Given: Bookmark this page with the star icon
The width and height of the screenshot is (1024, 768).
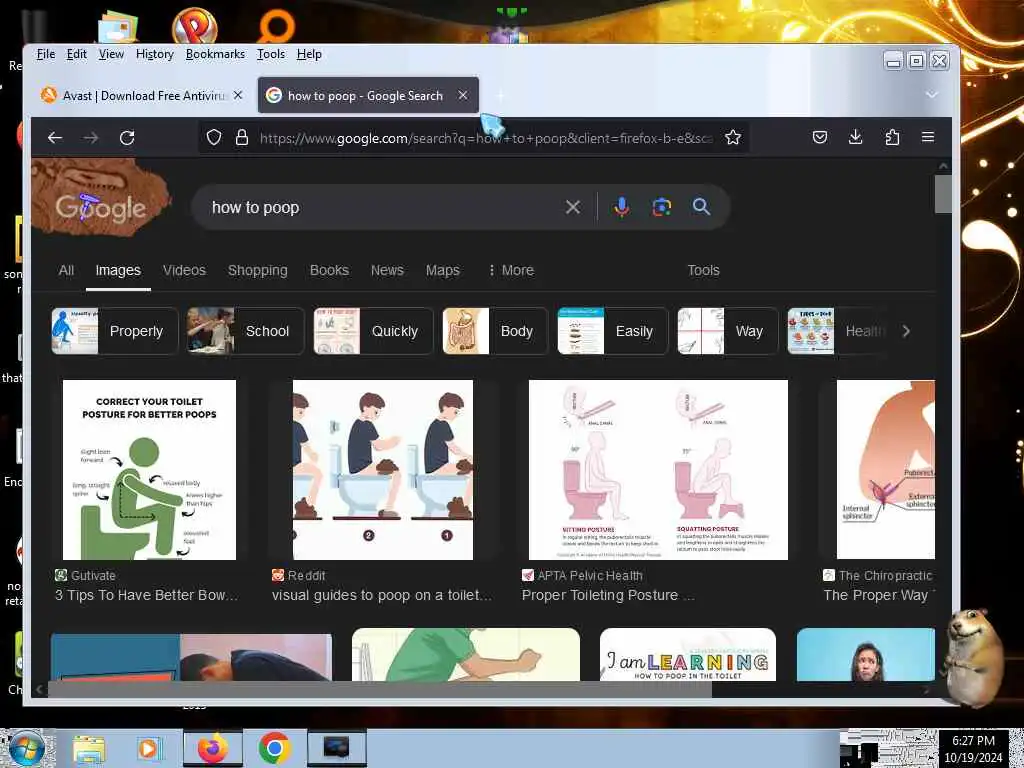Looking at the screenshot, I should coord(733,137).
